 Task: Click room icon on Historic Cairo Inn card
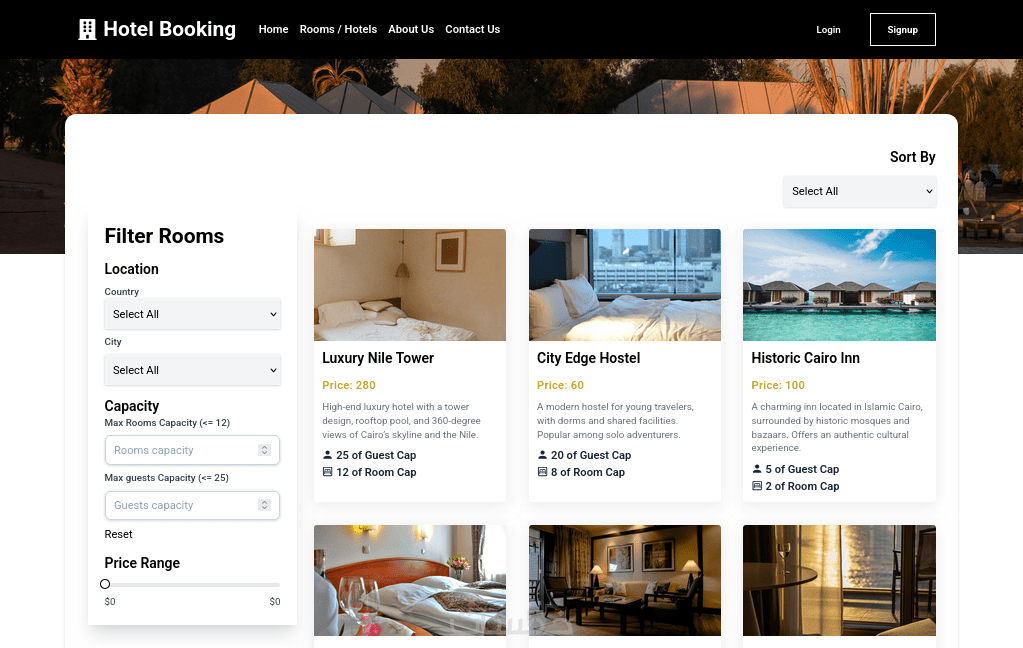[x=757, y=486]
